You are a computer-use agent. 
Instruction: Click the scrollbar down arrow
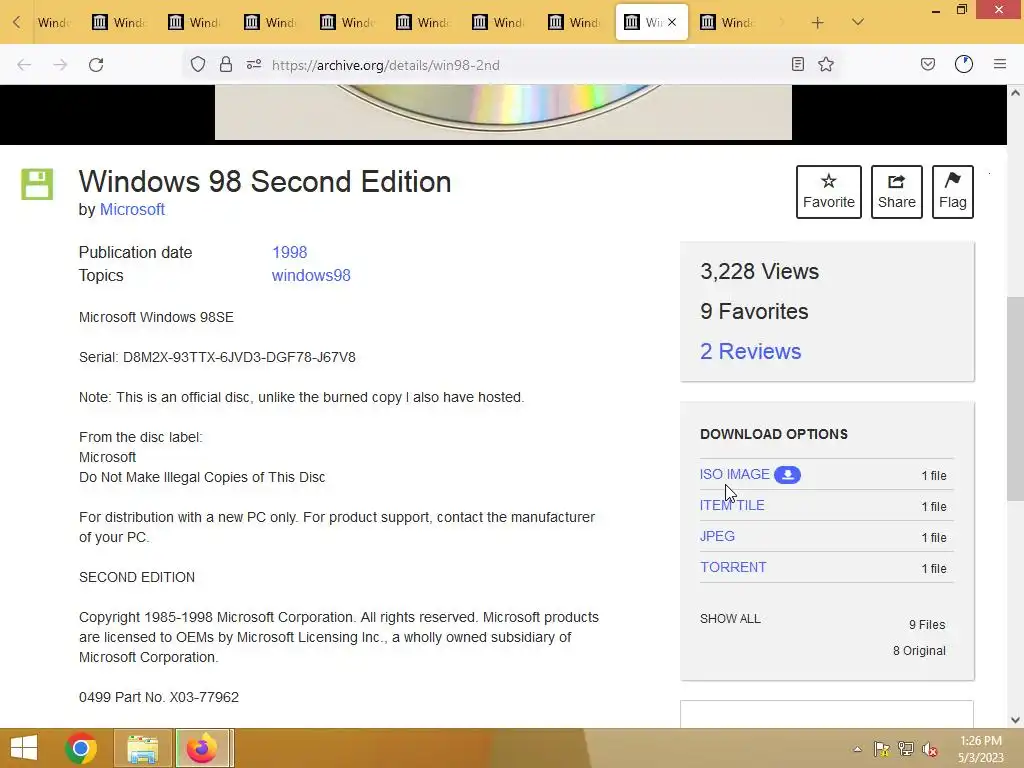pyautogui.click(x=1015, y=720)
